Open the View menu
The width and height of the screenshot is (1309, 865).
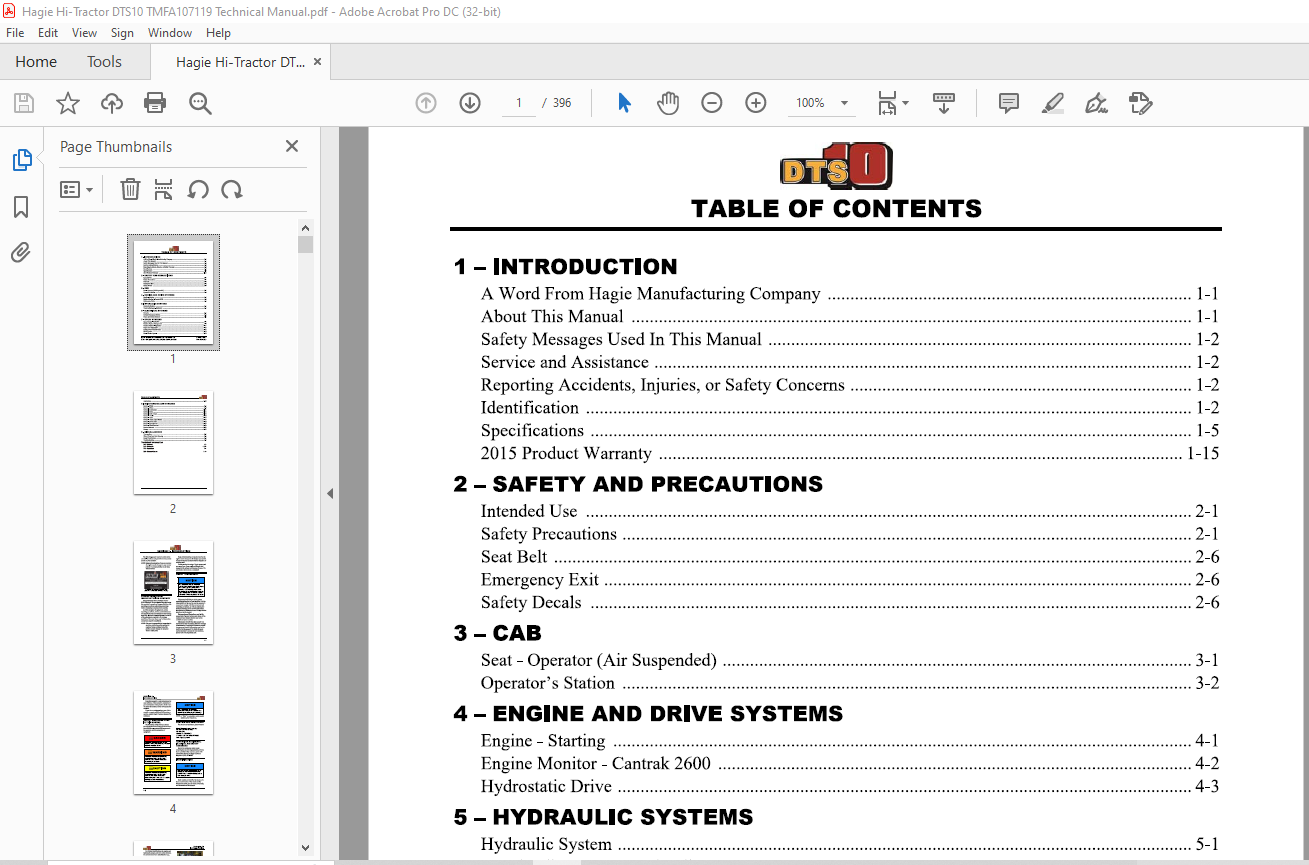(85, 33)
